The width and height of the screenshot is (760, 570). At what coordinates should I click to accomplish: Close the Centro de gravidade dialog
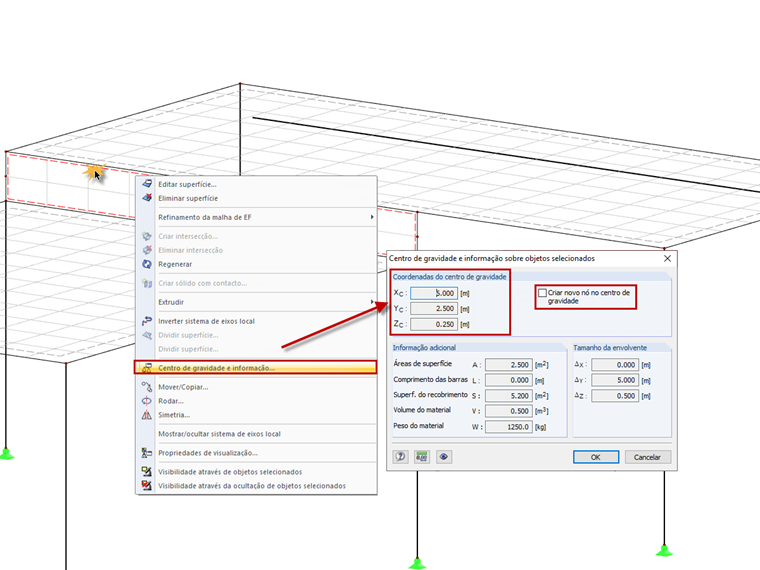tap(667, 258)
